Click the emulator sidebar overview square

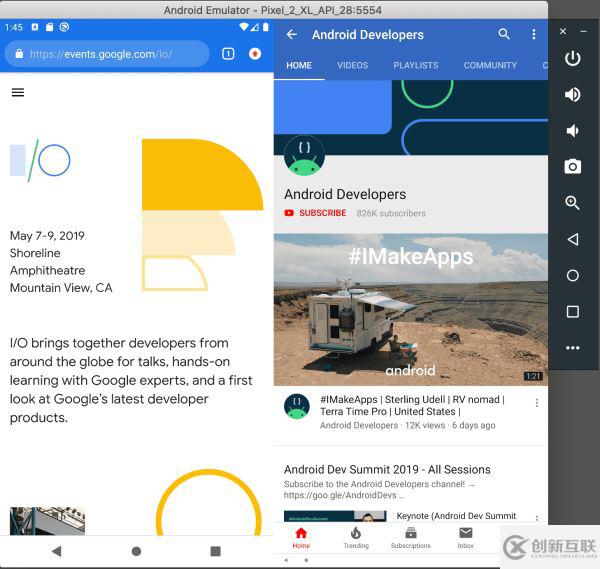click(572, 311)
